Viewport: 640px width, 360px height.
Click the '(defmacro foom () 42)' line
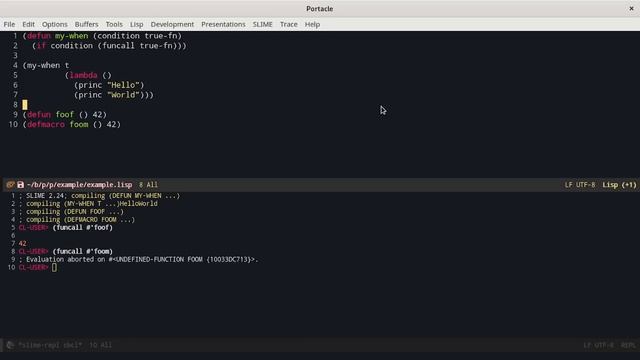(72, 124)
